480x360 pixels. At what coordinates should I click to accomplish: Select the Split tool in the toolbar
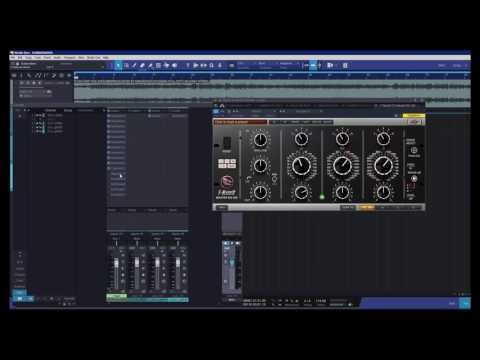click(x=135, y=65)
